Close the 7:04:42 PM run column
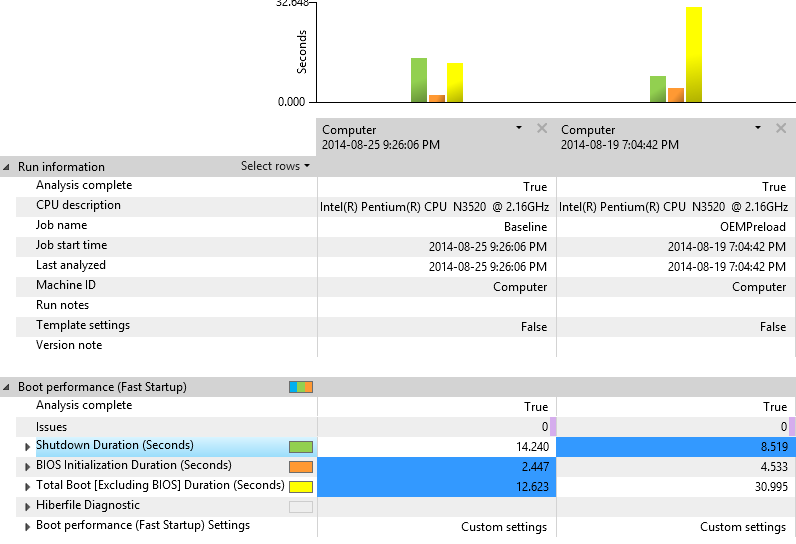 point(781,128)
